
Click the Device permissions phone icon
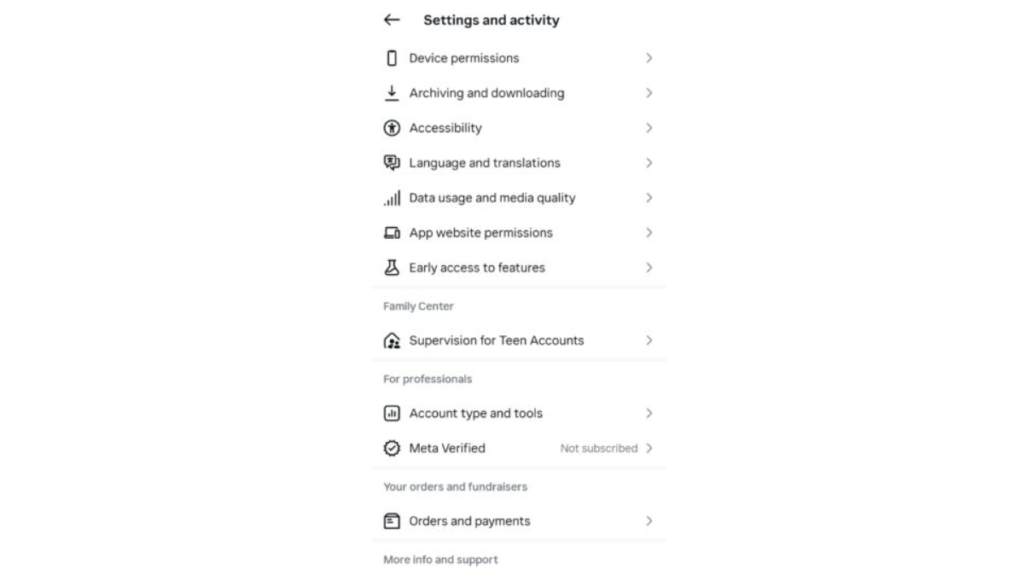(392, 58)
